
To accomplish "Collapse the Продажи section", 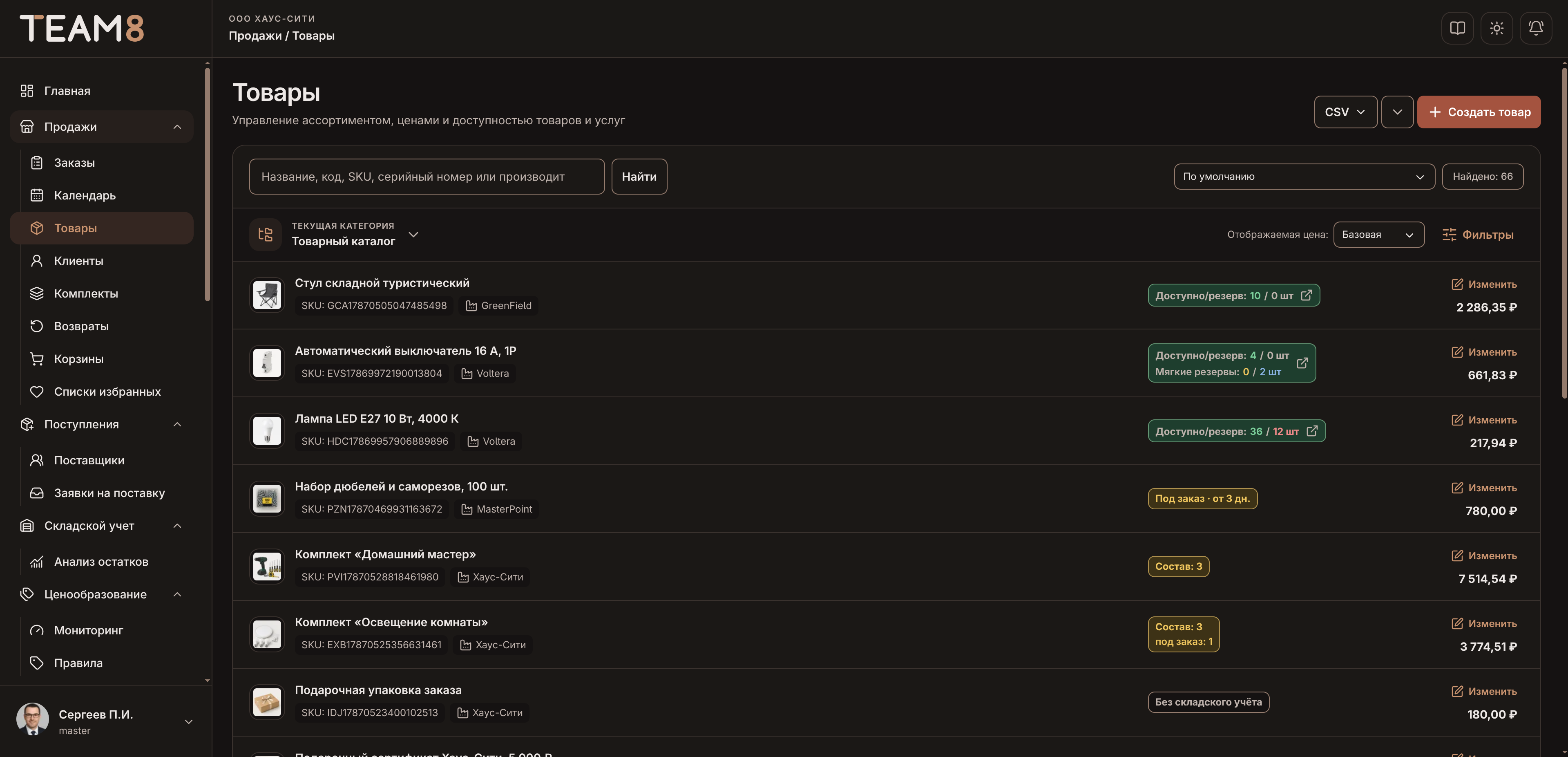I will click(x=177, y=127).
